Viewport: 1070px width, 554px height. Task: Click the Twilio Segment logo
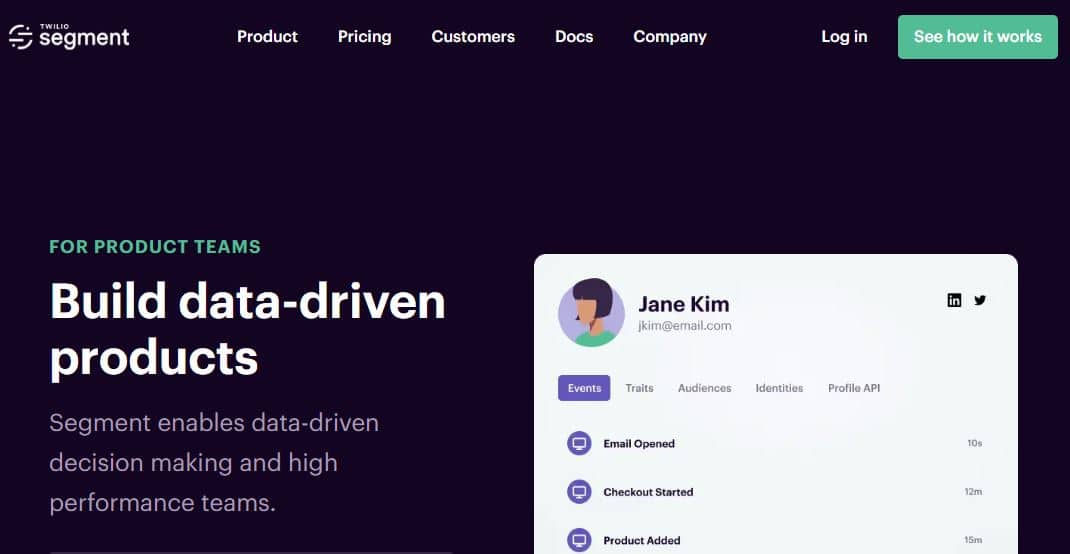coord(69,36)
